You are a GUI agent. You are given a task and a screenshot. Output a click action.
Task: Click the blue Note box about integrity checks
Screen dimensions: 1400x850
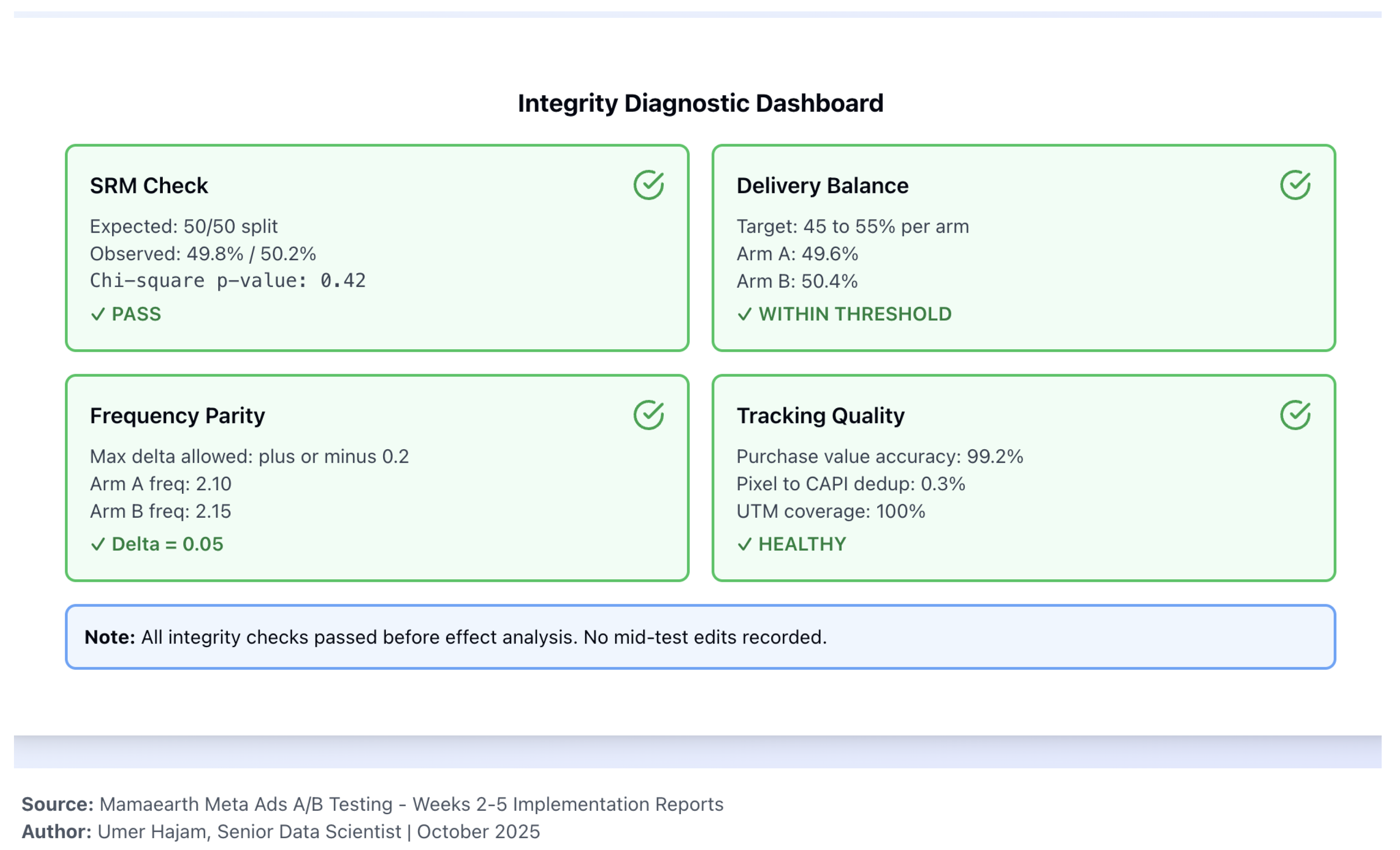point(700,637)
